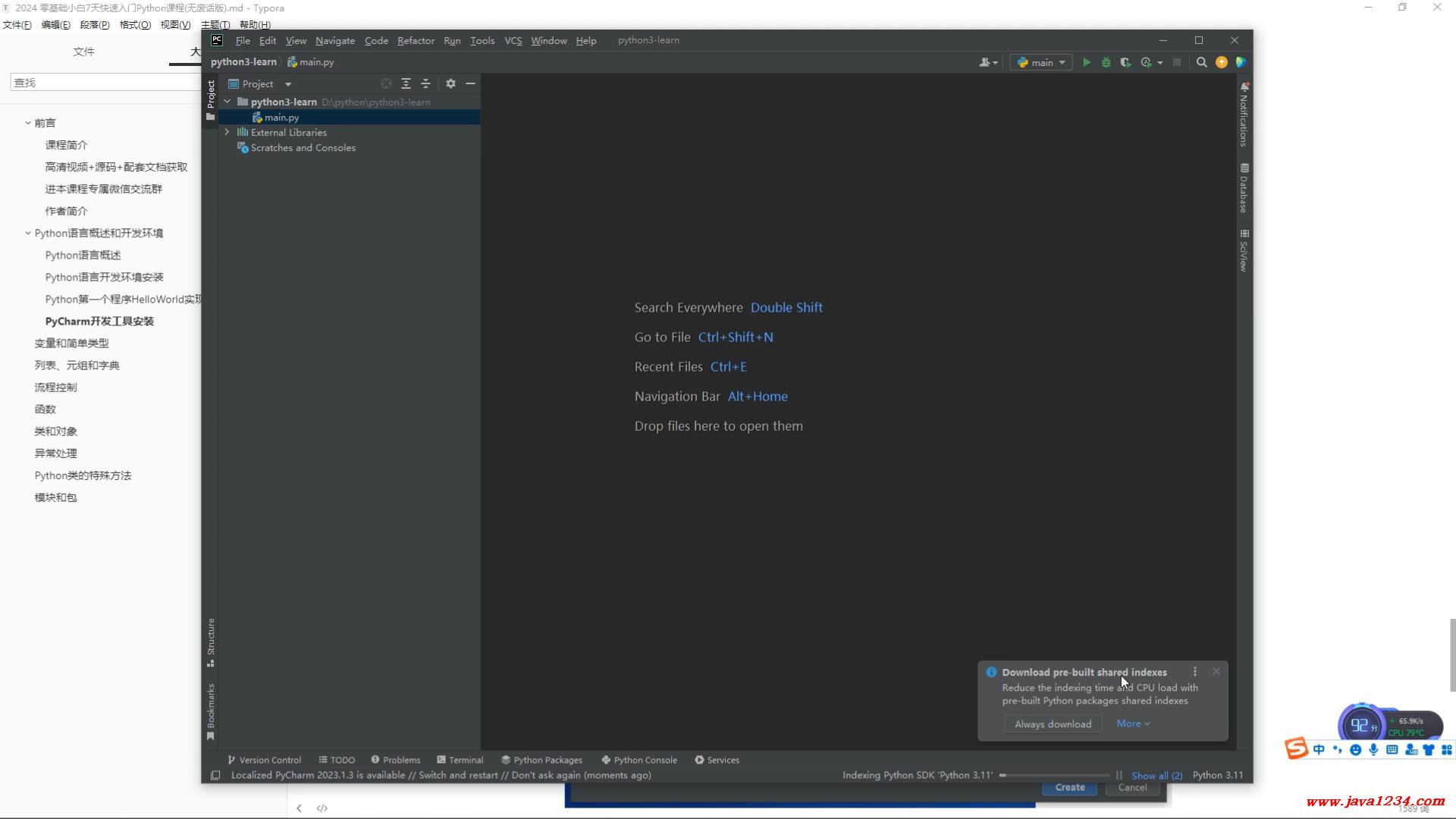
Task: Run main with coverage shield icon
Action: (x=1125, y=62)
